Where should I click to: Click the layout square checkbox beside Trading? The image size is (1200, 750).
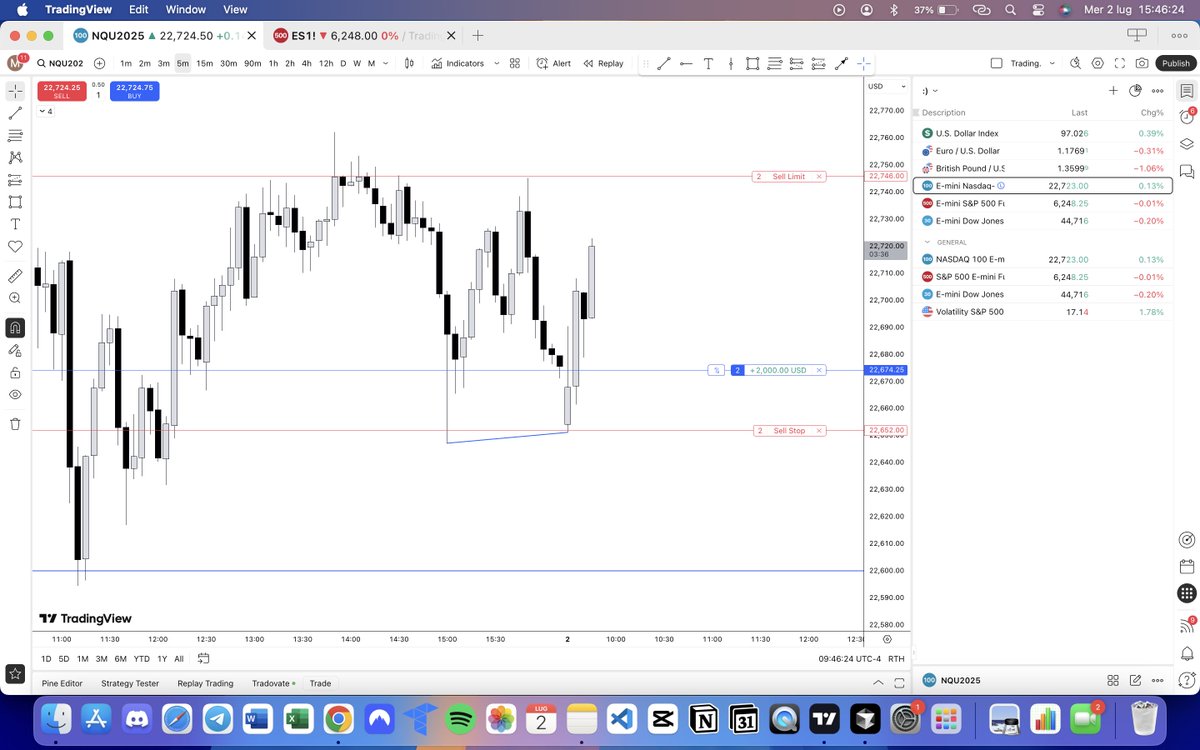coord(996,63)
